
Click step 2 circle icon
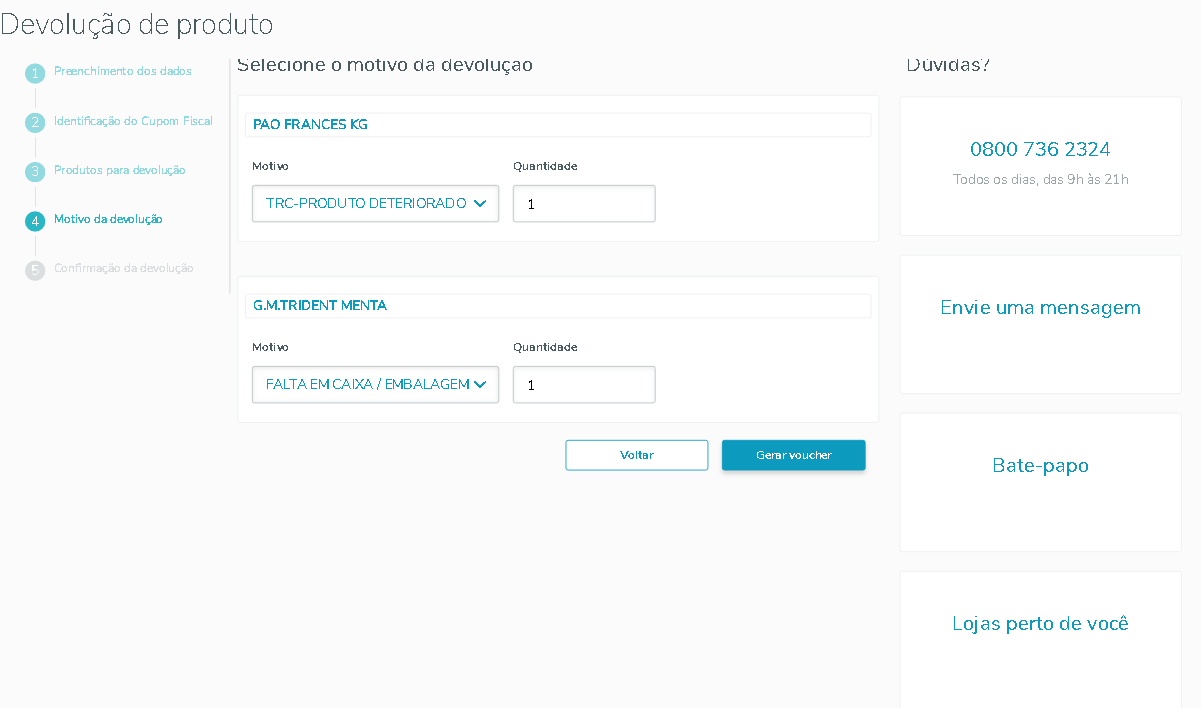(35, 122)
